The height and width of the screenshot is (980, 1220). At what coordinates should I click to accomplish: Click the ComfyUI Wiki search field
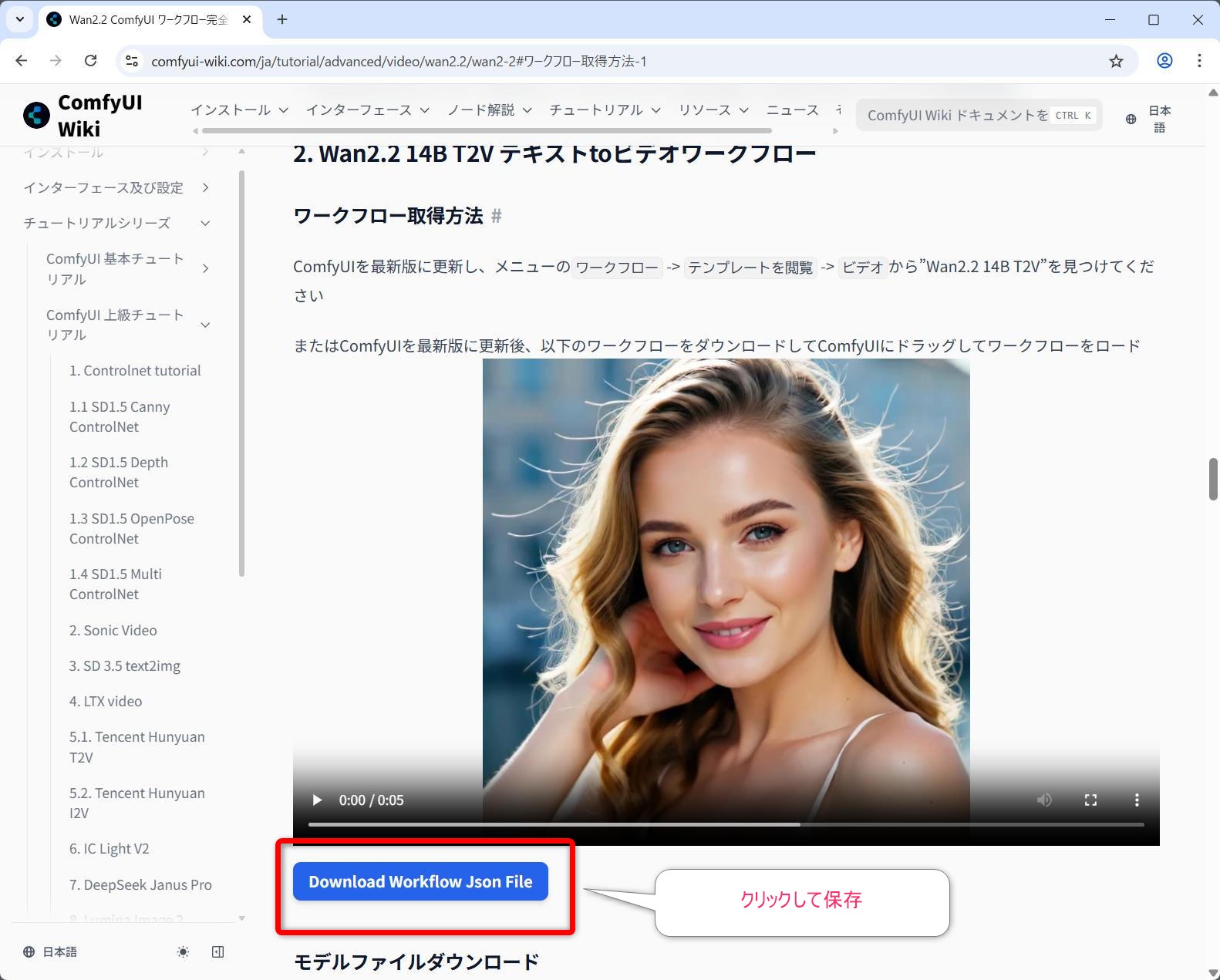coord(979,116)
